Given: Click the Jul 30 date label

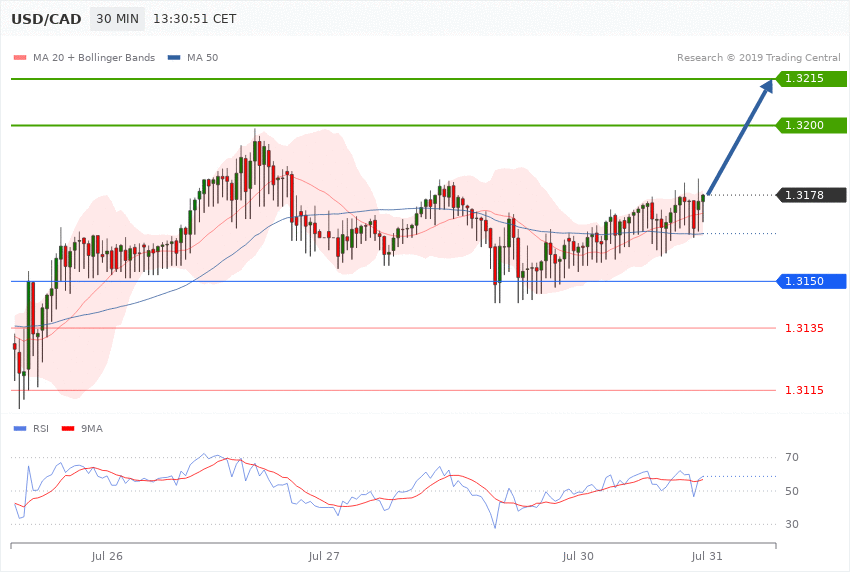Looking at the screenshot, I should click(578, 556).
